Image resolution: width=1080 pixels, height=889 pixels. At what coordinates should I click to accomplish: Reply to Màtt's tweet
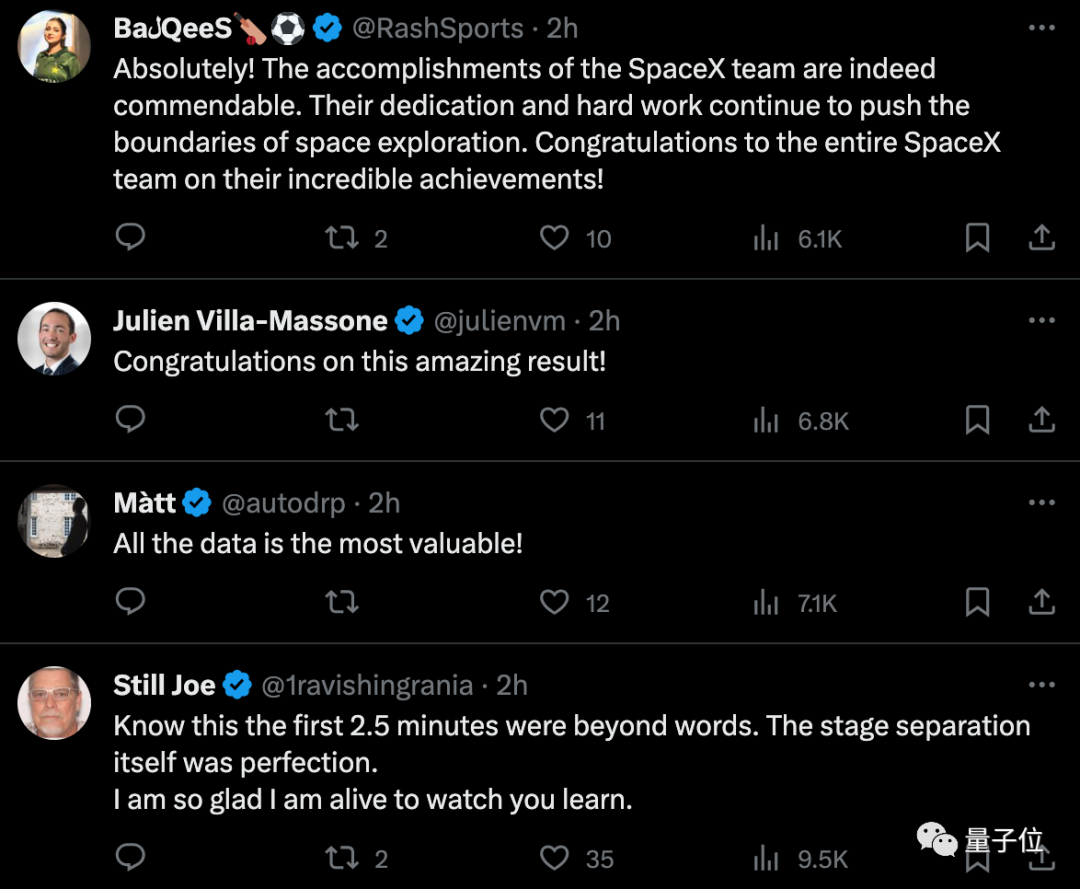130,602
